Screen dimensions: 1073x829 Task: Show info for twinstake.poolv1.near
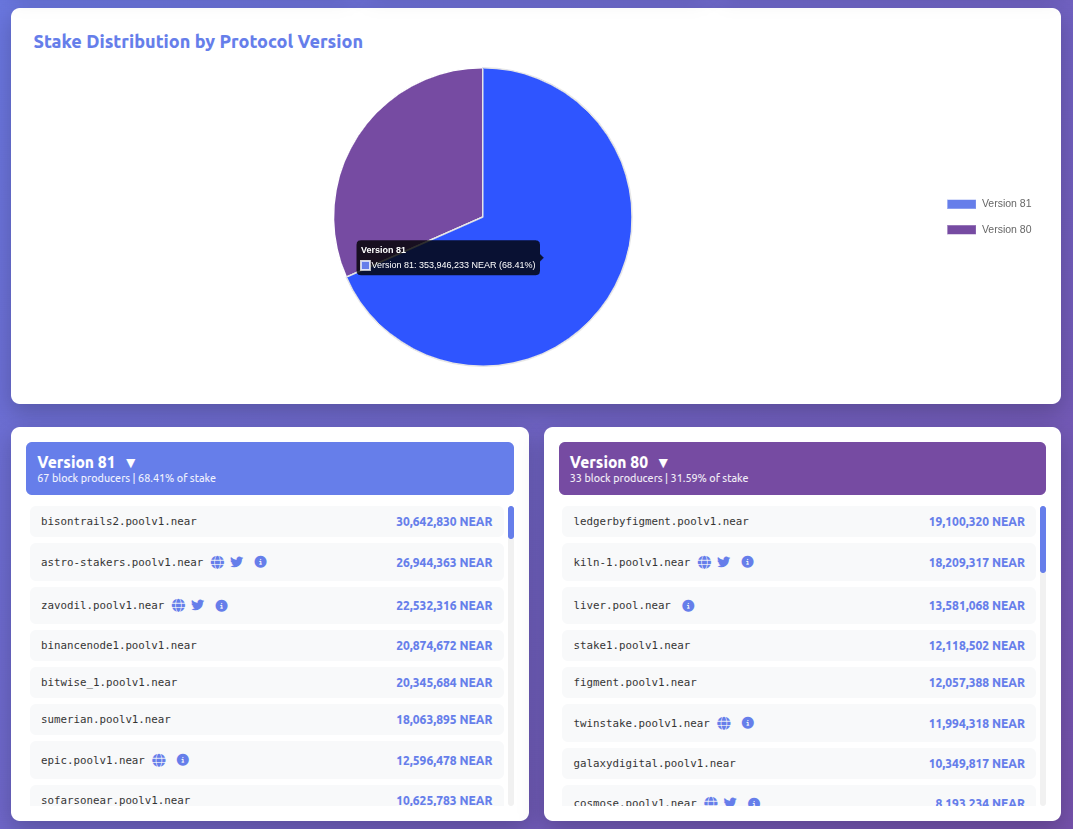[747, 723]
